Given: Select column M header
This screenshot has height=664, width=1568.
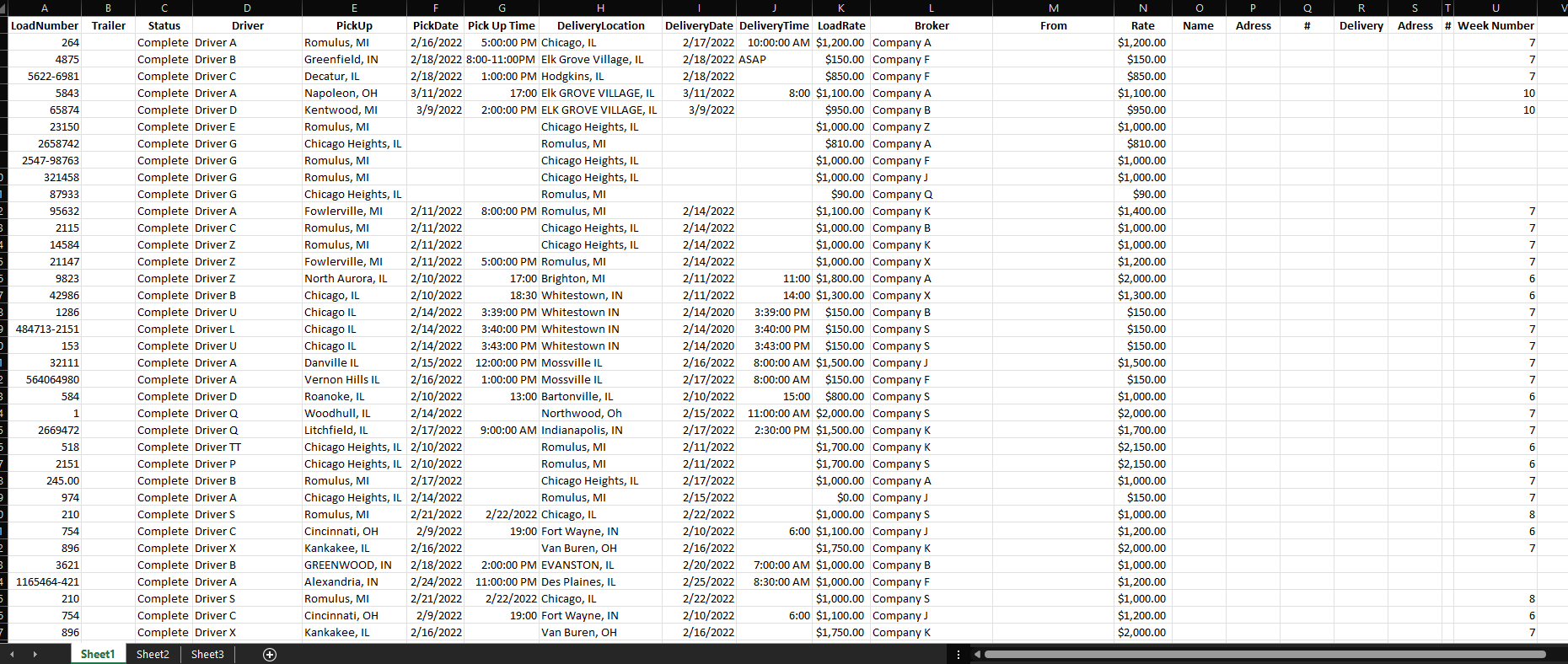Looking at the screenshot, I should (1054, 8).
